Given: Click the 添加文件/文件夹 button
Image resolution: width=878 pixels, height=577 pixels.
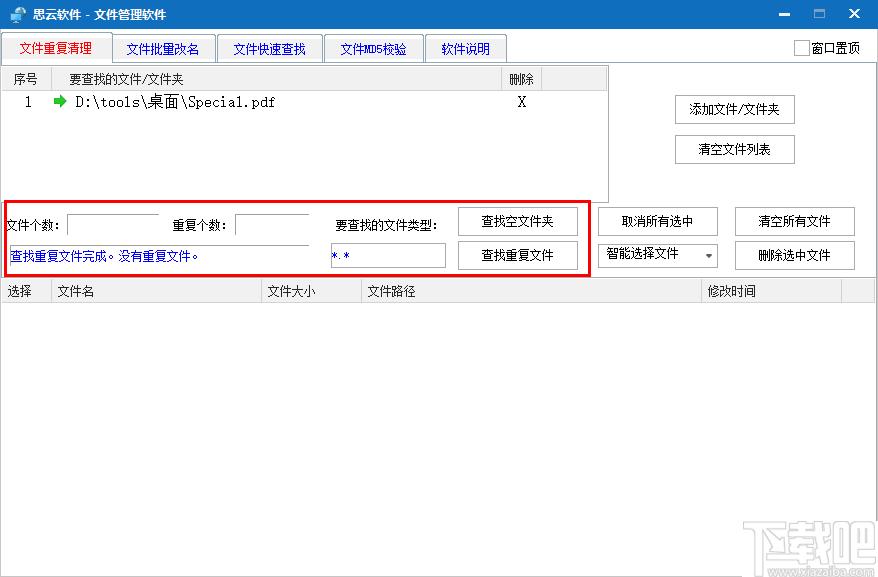Looking at the screenshot, I should pos(734,110).
